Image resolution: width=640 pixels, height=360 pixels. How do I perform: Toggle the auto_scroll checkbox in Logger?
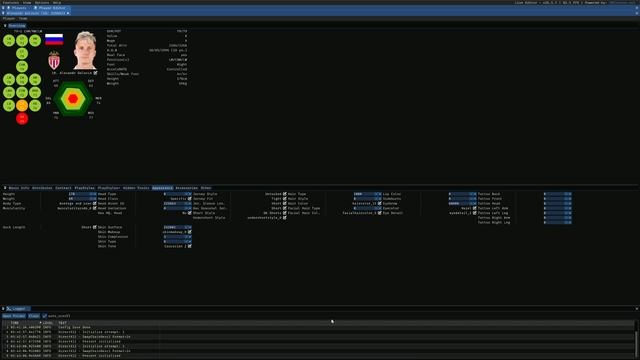click(x=44, y=316)
